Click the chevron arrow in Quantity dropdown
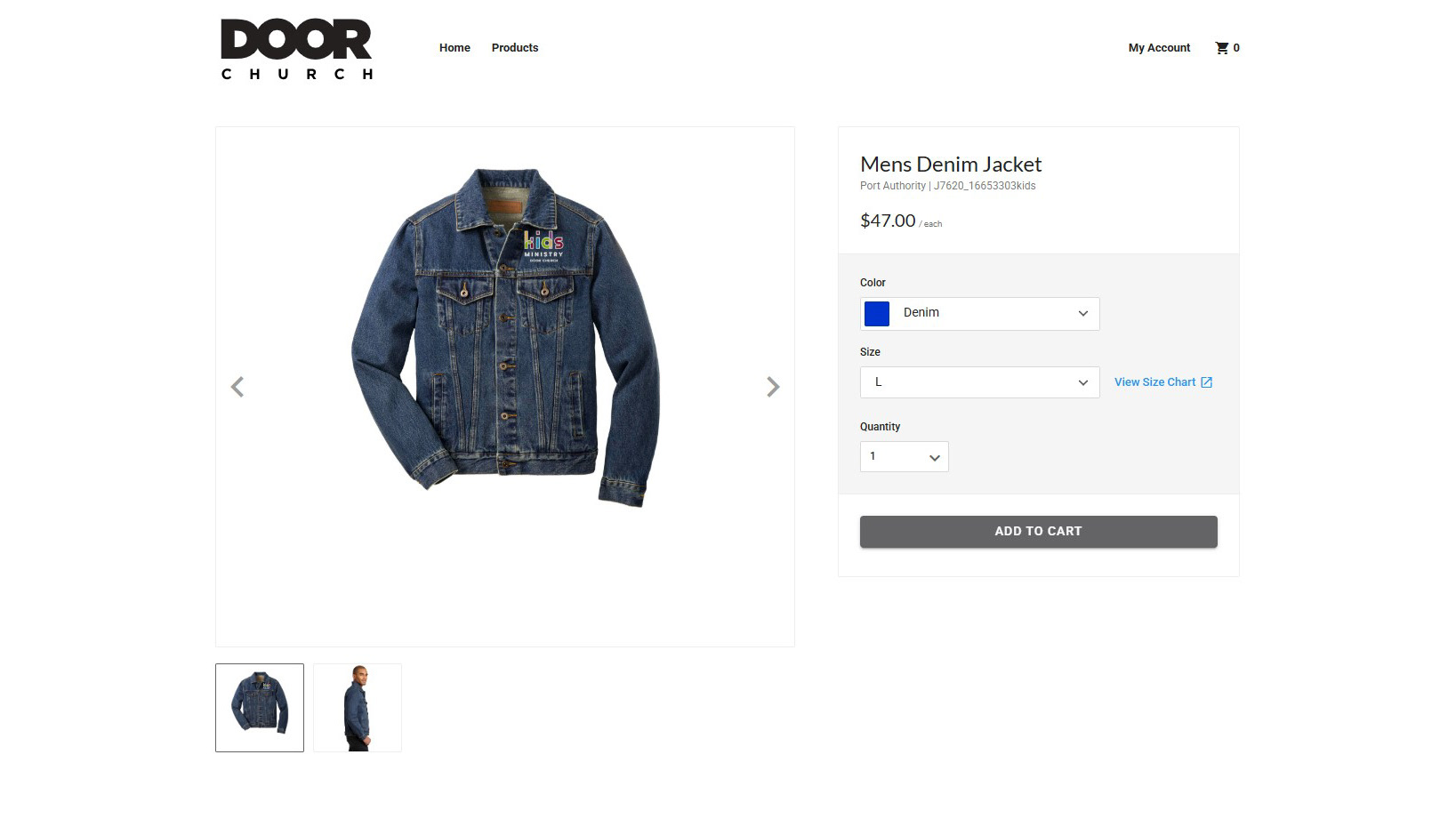 point(935,457)
